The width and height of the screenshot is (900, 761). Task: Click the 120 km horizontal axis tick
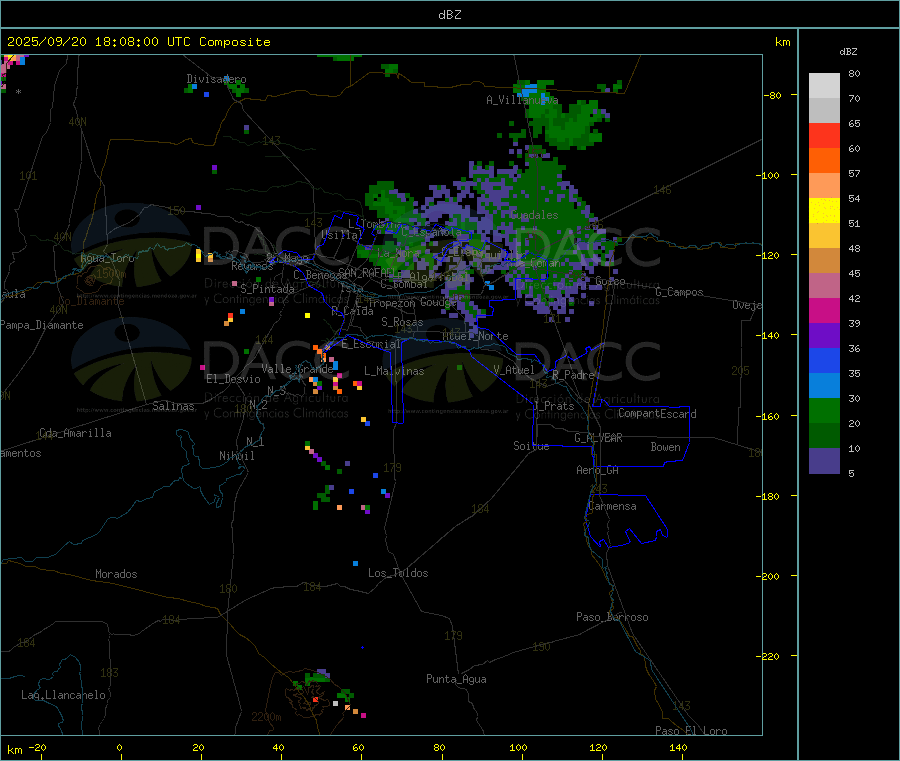598,748
